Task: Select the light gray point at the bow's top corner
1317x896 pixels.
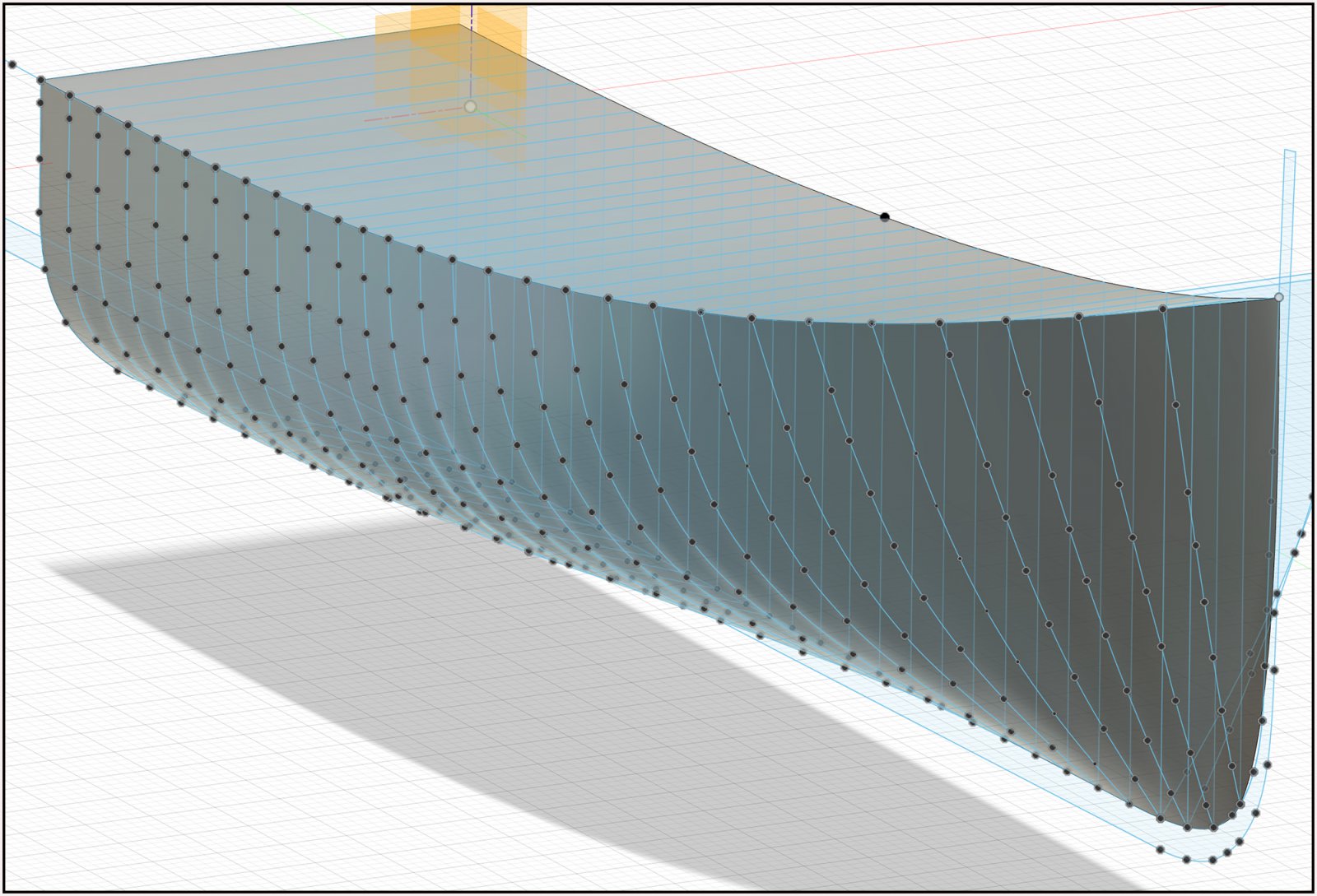Action: click(1278, 297)
